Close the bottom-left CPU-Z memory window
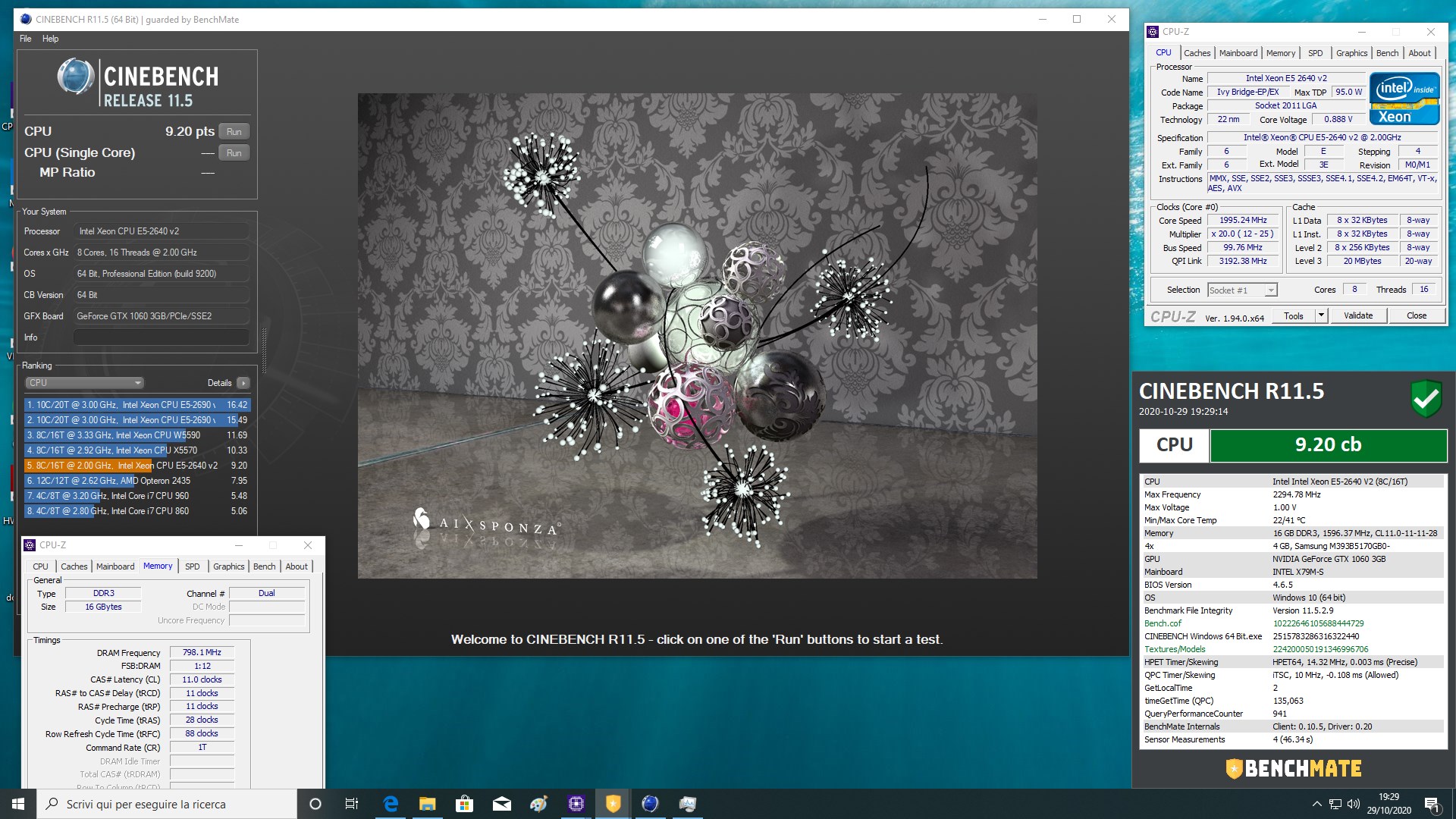The width and height of the screenshot is (1456, 819). pos(308,545)
